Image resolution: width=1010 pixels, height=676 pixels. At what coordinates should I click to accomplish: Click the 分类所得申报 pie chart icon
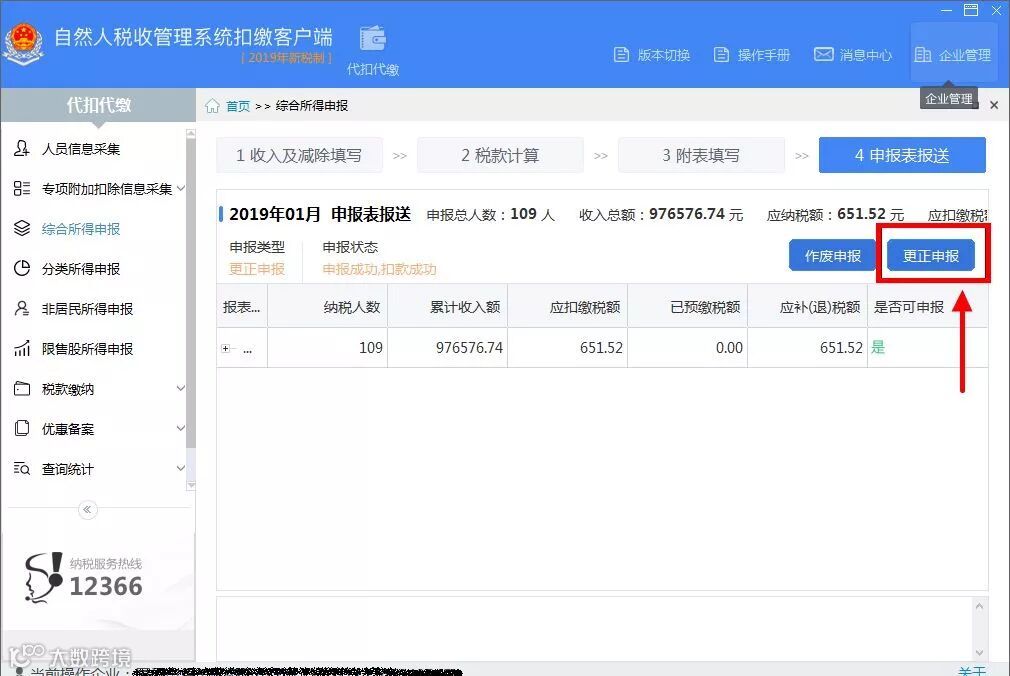click(x=21, y=268)
